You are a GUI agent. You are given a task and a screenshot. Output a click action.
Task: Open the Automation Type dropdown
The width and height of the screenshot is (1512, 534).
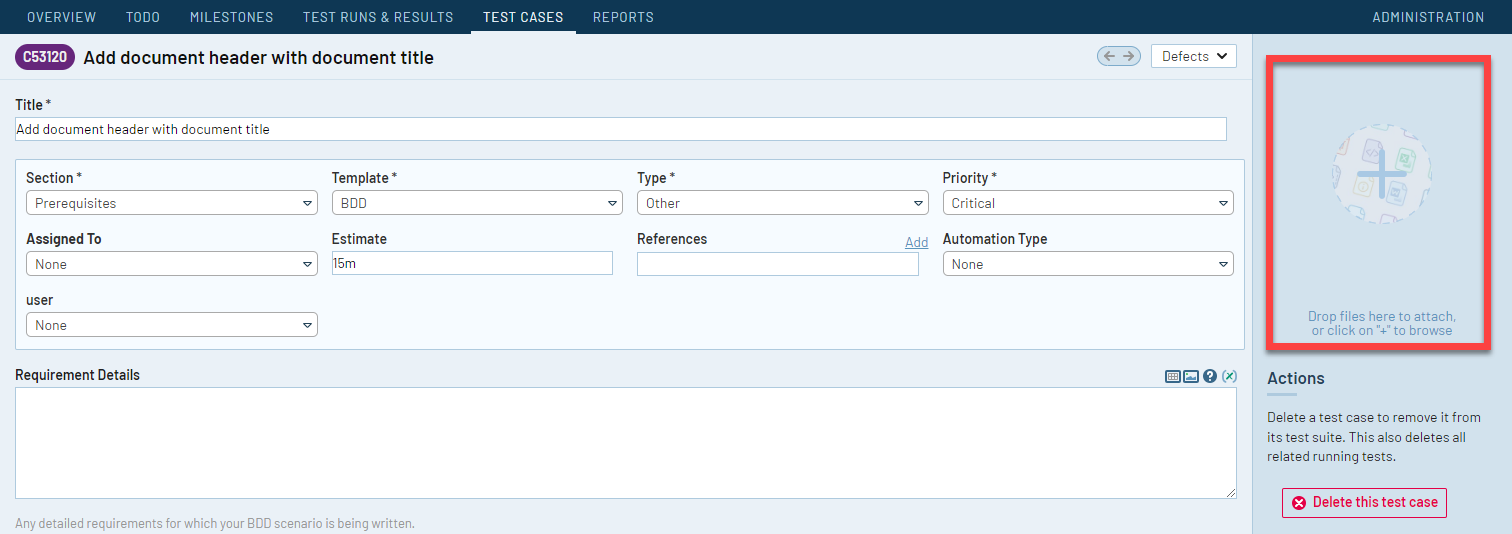coord(1088,264)
